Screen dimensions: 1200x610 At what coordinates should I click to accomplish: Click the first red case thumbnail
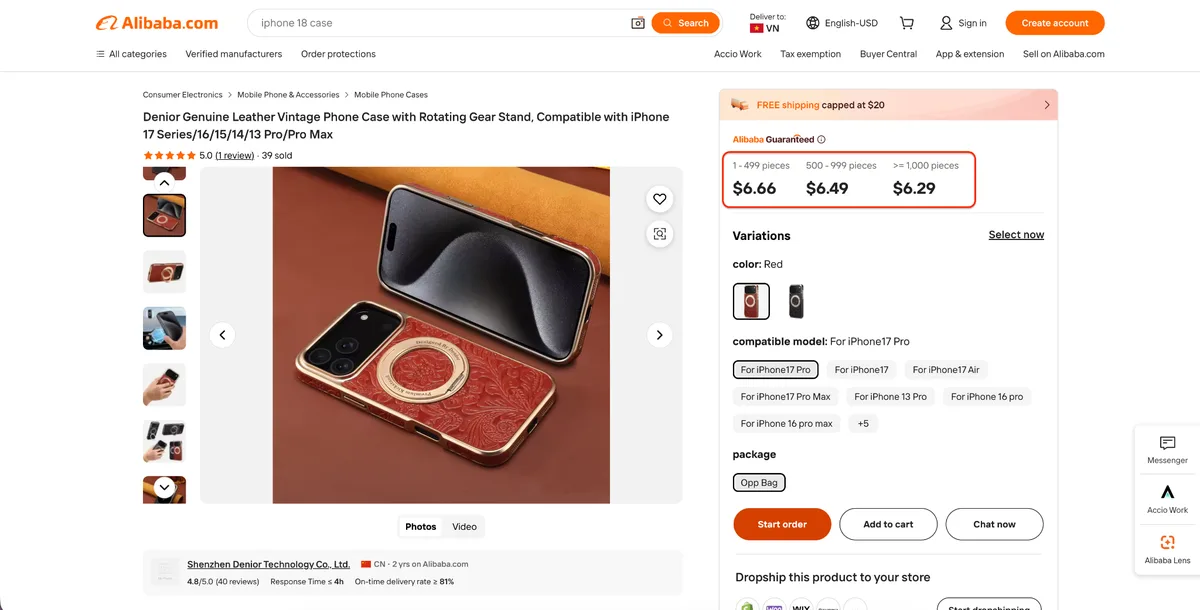164,215
